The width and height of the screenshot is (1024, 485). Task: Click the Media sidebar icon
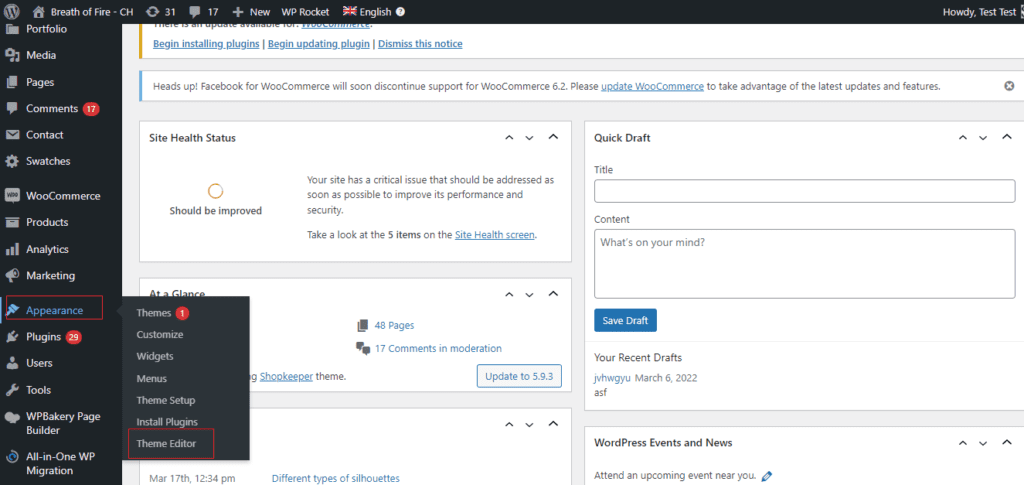(x=12, y=55)
